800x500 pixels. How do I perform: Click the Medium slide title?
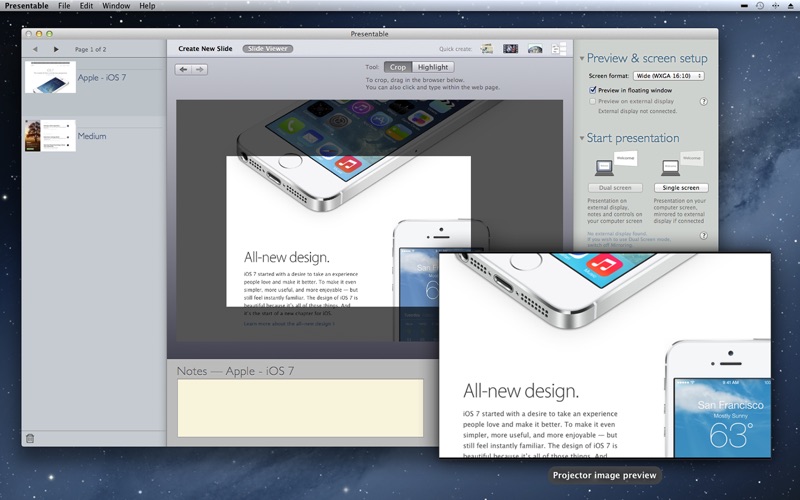92,136
